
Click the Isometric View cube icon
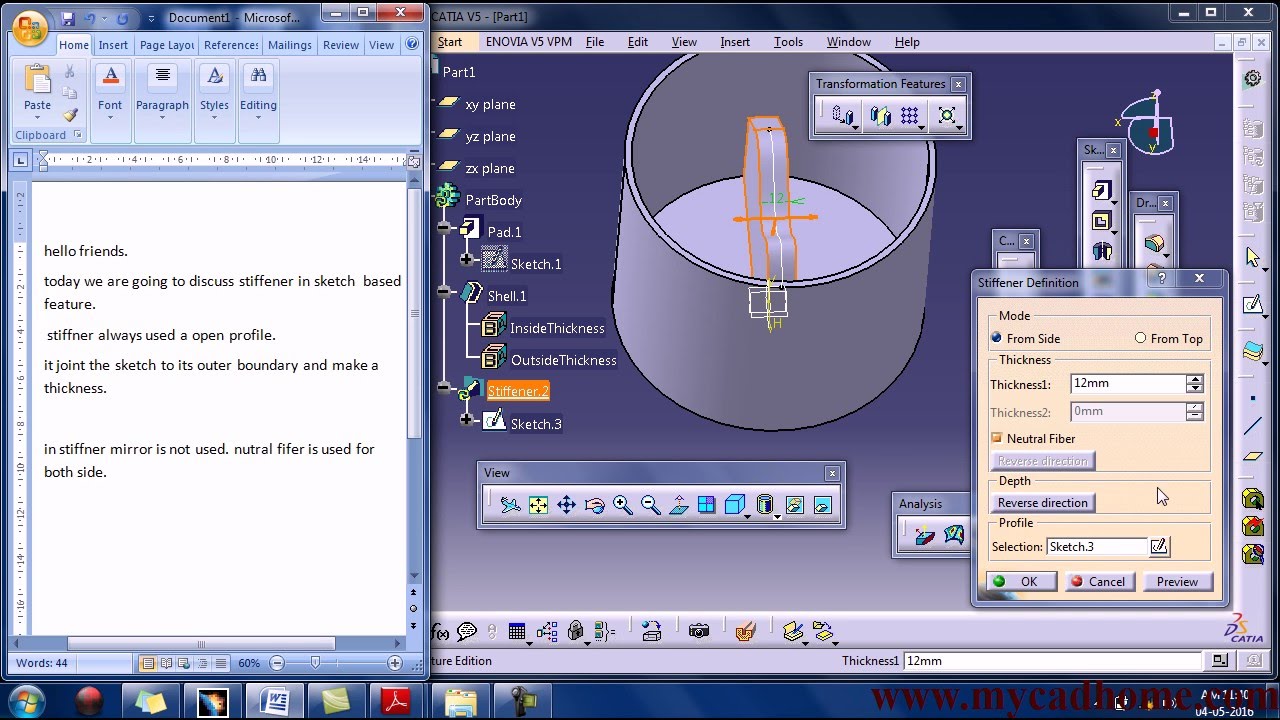tap(734, 506)
